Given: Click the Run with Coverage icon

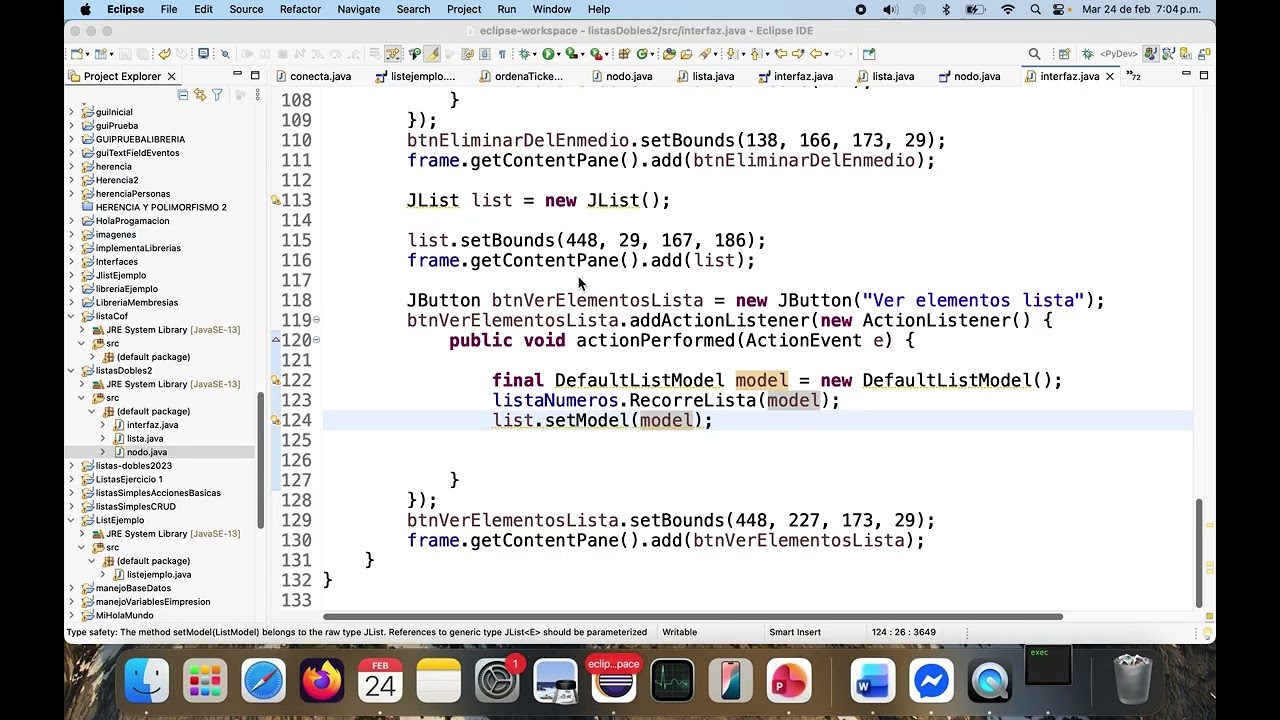Looking at the screenshot, I should tap(571, 53).
